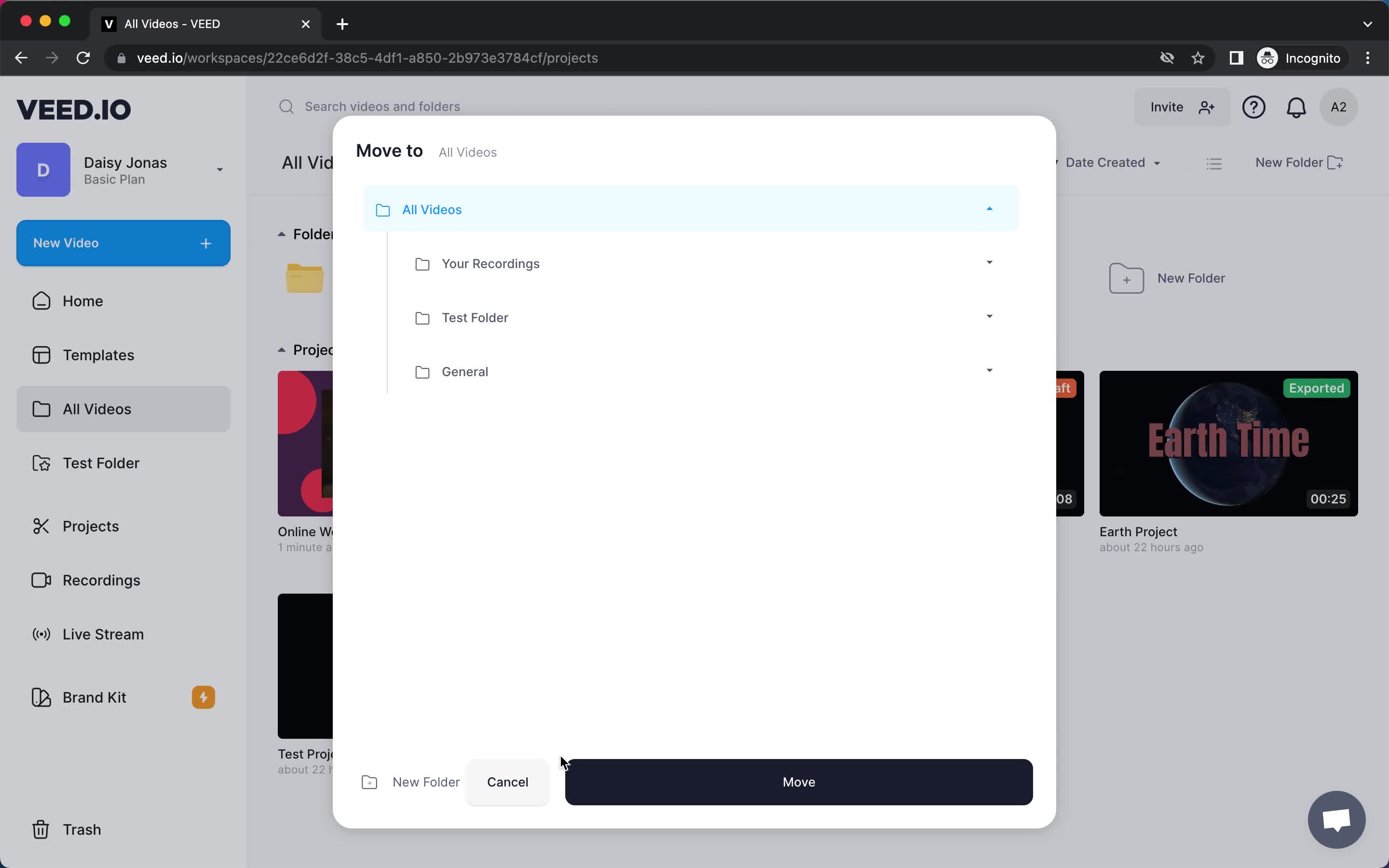
Task: Expand the Your Recordings folder
Action: [x=989, y=262]
